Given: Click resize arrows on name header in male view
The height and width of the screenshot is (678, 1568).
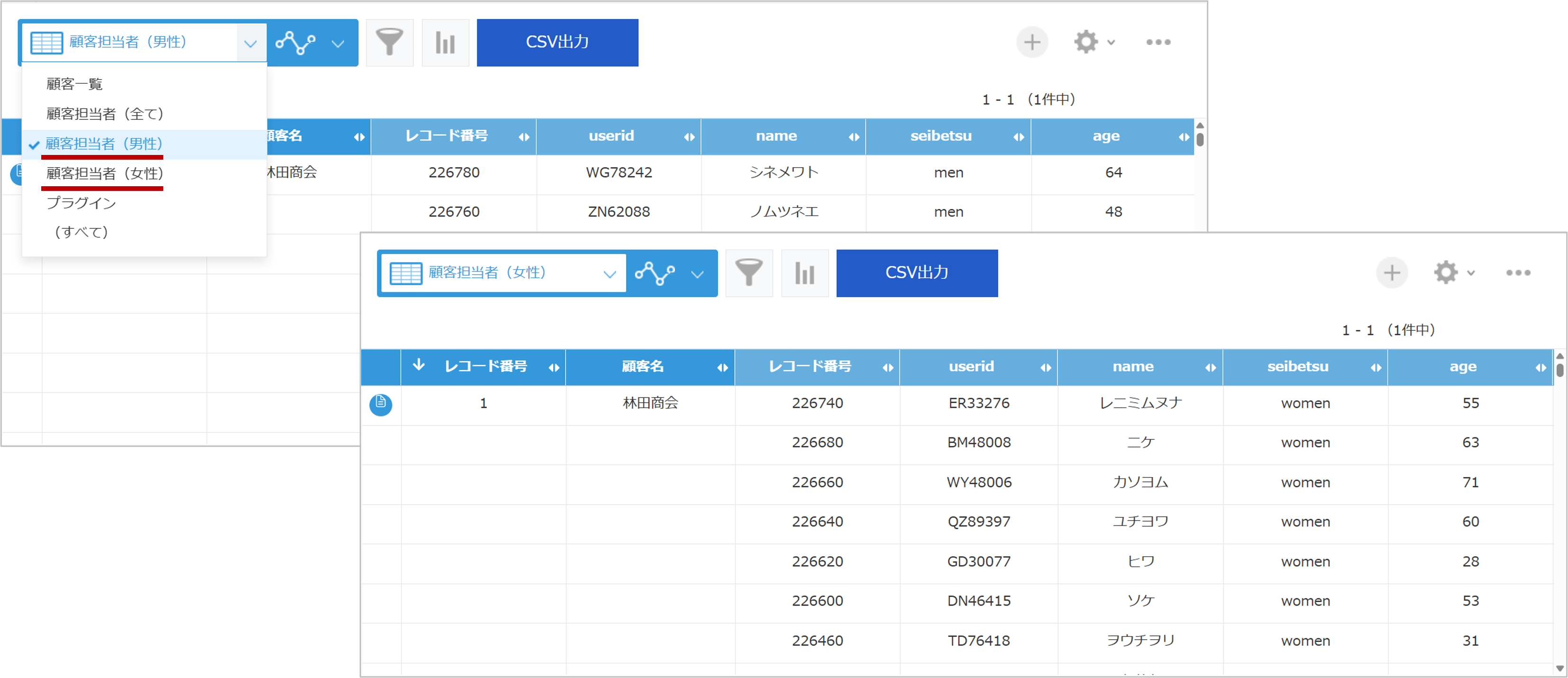Looking at the screenshot, I should [854, 137].
